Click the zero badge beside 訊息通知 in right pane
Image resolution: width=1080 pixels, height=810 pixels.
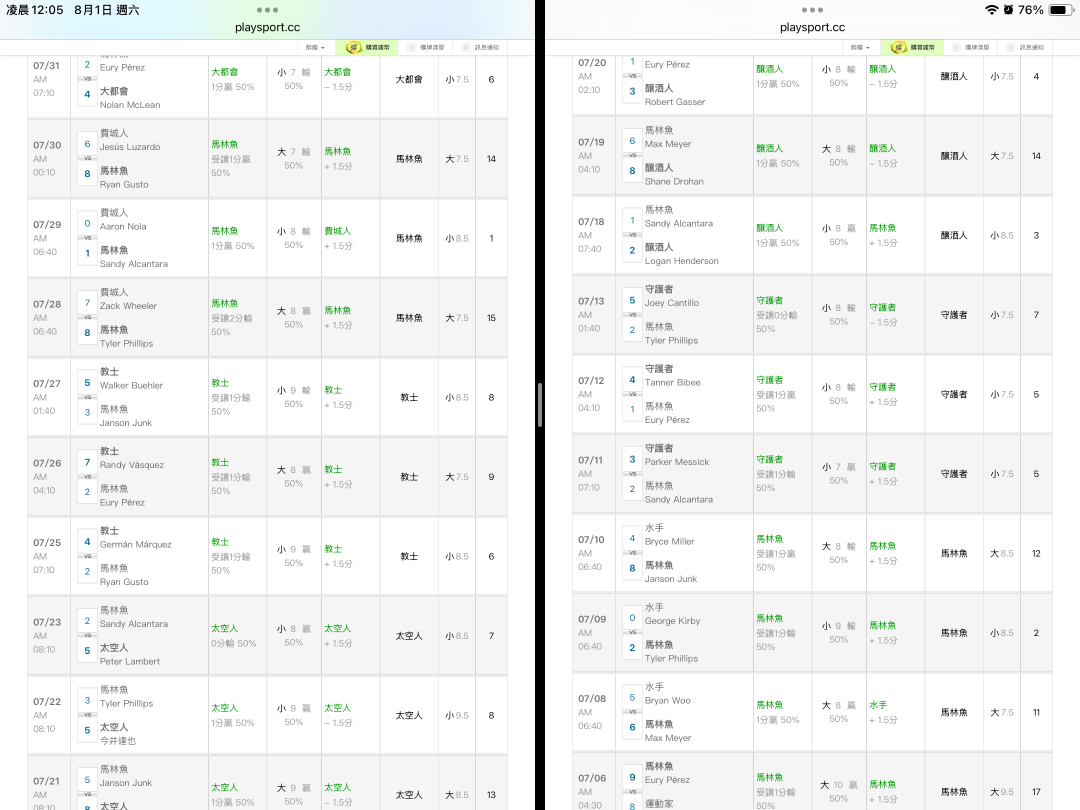tap(1010, 48)
